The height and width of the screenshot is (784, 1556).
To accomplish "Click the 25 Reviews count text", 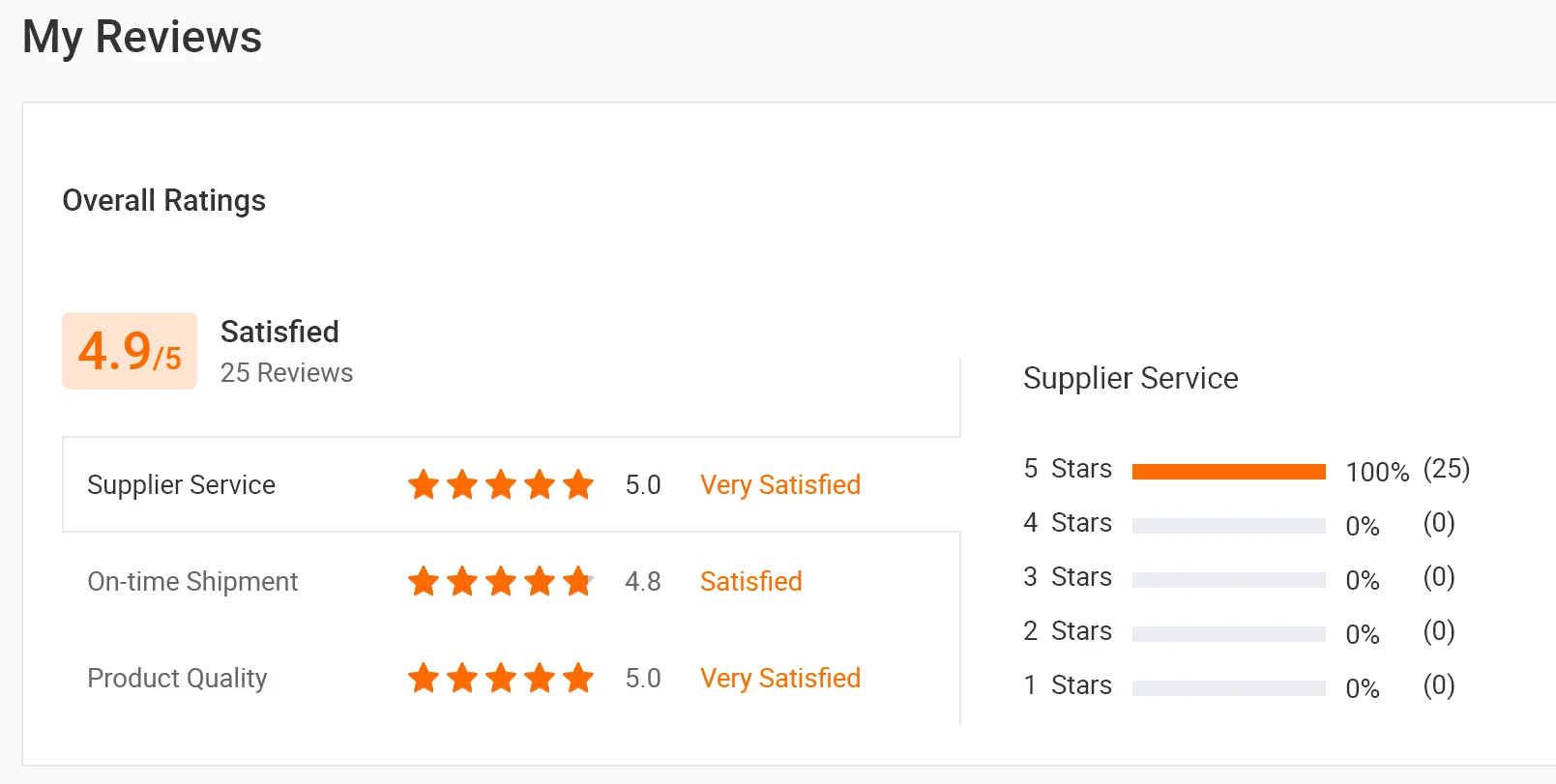I will tap(286, 373).
